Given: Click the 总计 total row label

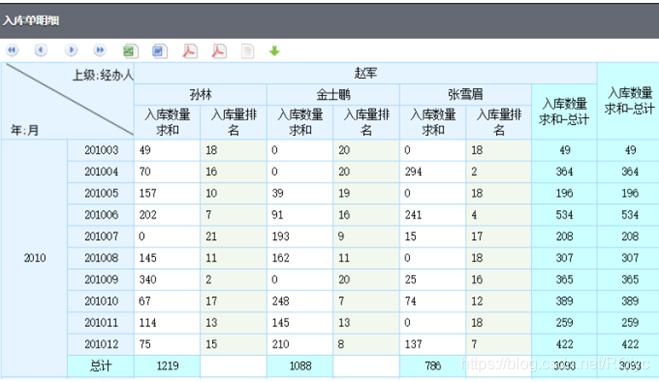Looking at the screenshot, I should 101,366.
